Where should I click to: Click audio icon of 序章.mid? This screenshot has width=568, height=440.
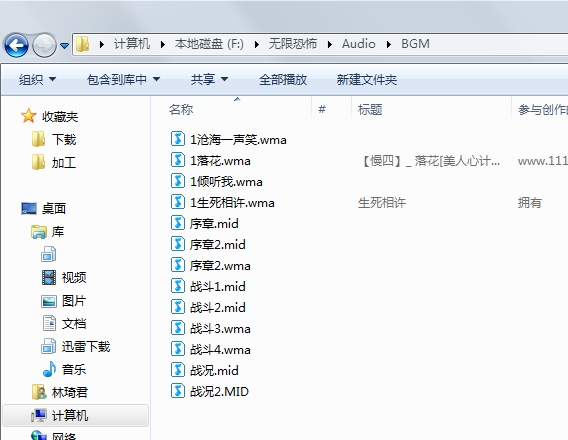coord(178,223)
